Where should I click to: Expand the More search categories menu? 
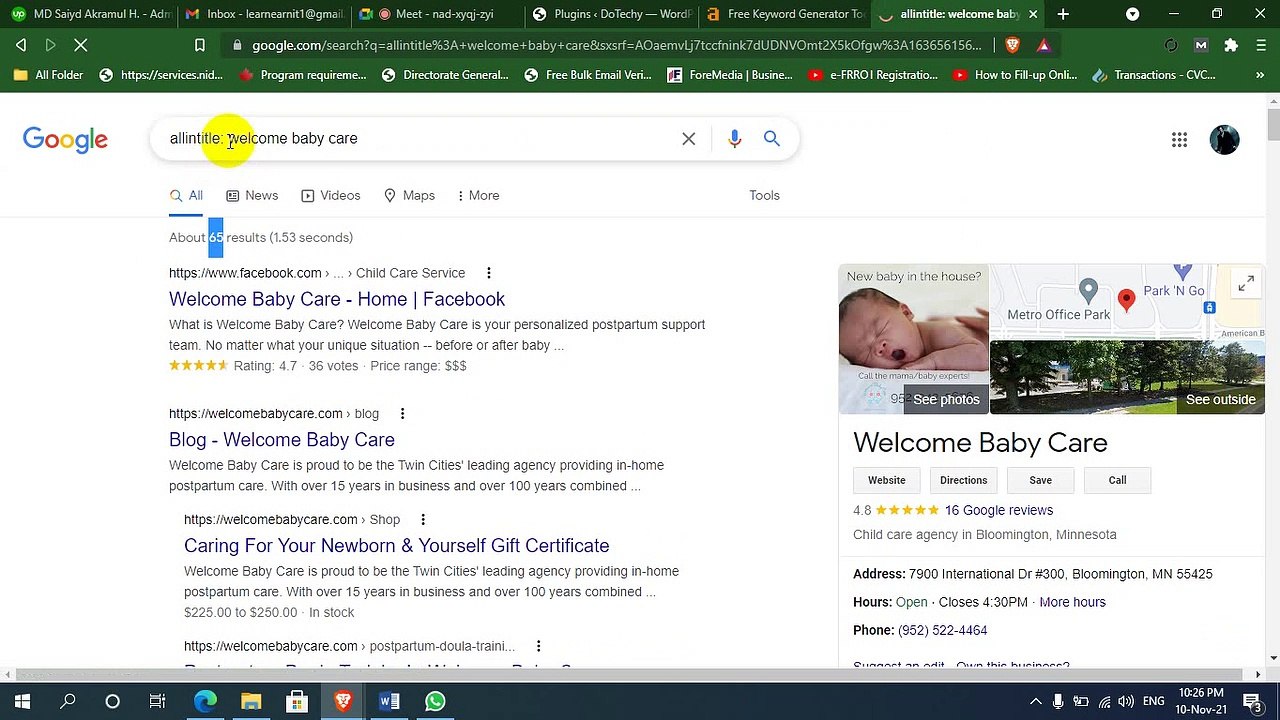477,195
